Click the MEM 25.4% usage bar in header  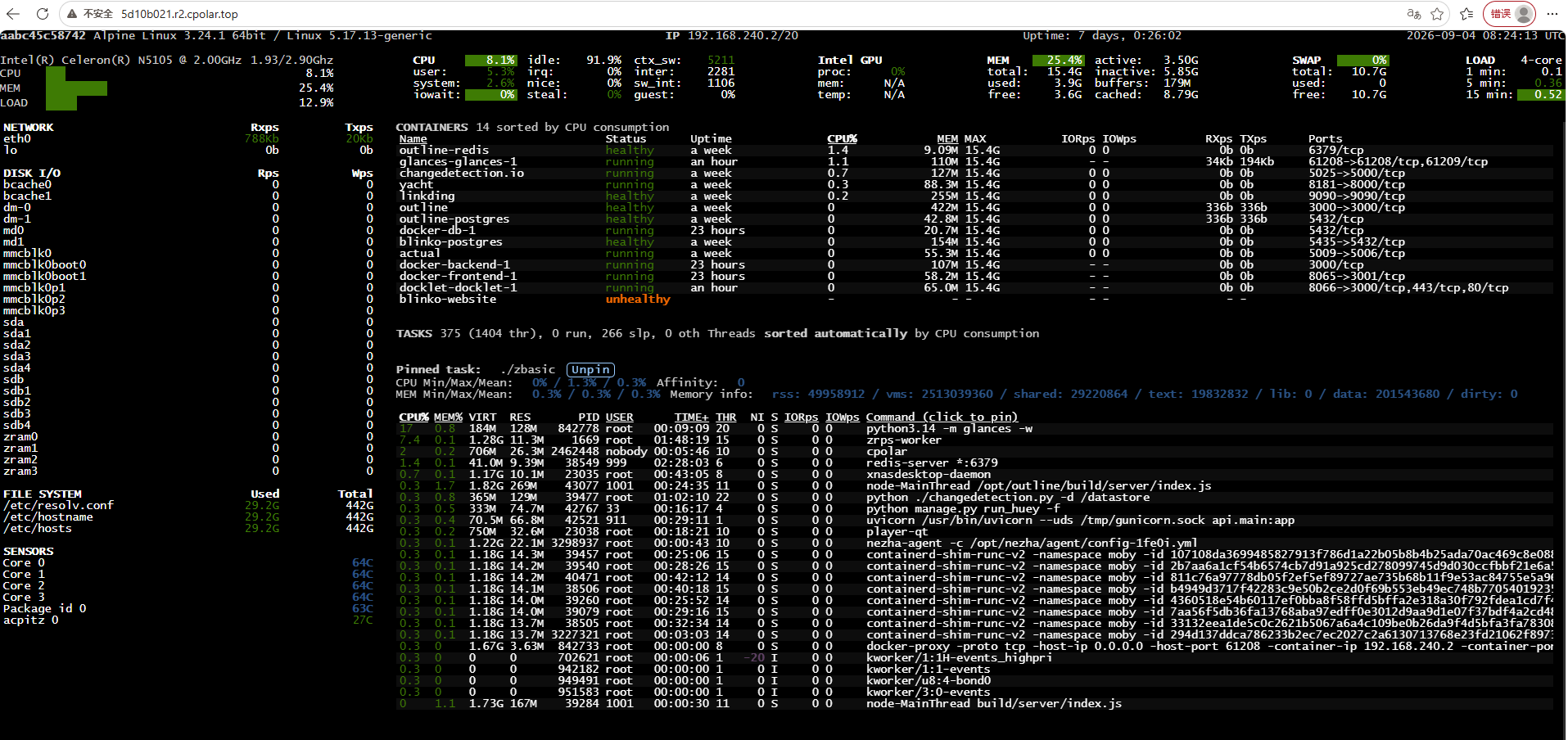point(1058,61)
